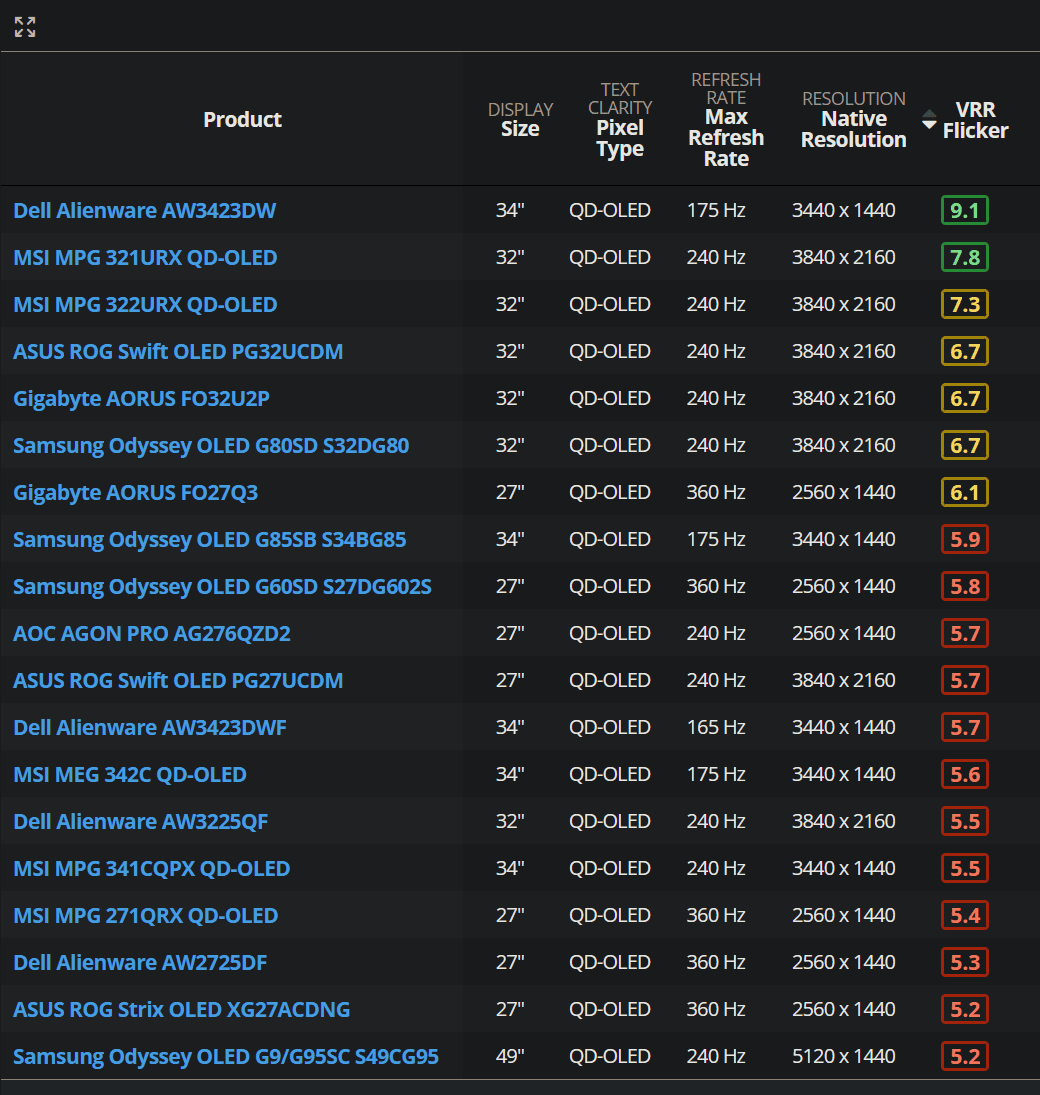The width and height of the screenshot is (1040, 1095).
Task: Click 2560 x 1440 for MSI MPG 271QRX
Action: (x=844, y=915)
